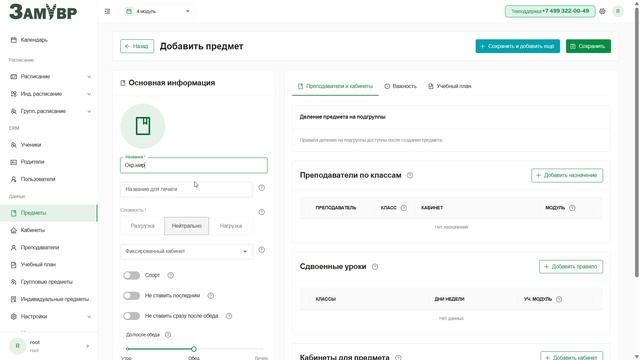Show help icon for До/после обеда
The height and width of the screenshot is (360, 640).
coord(168,335)
